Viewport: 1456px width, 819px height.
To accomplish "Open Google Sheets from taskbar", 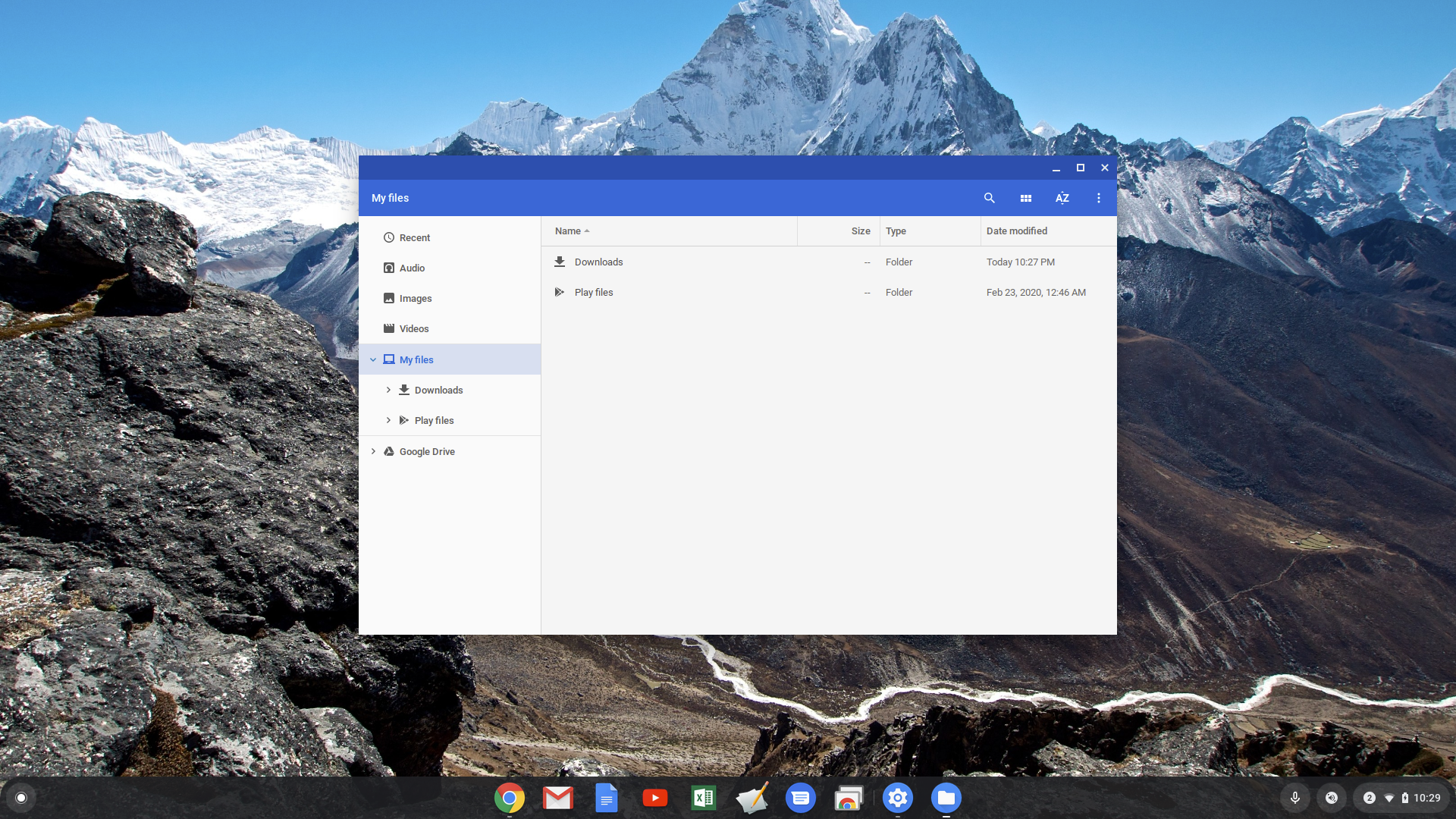I will coord(702,797).
